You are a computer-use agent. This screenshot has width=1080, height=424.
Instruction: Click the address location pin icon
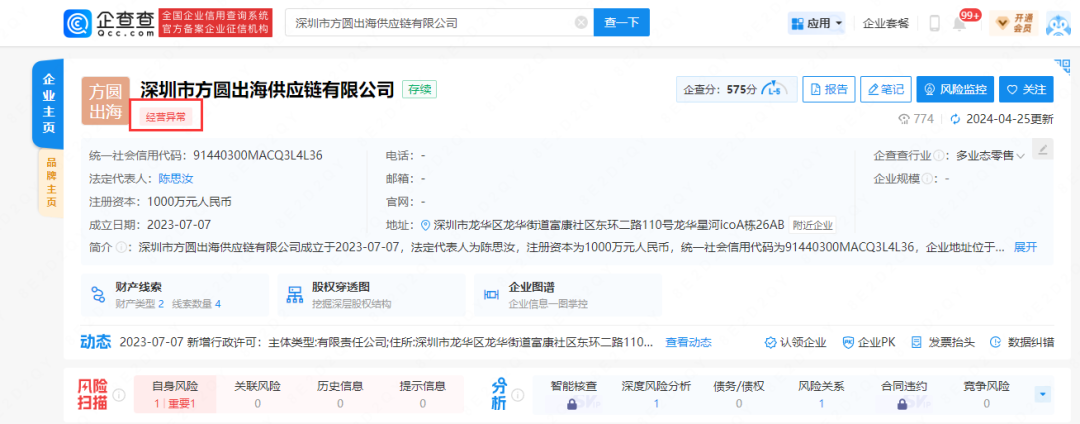425,225
